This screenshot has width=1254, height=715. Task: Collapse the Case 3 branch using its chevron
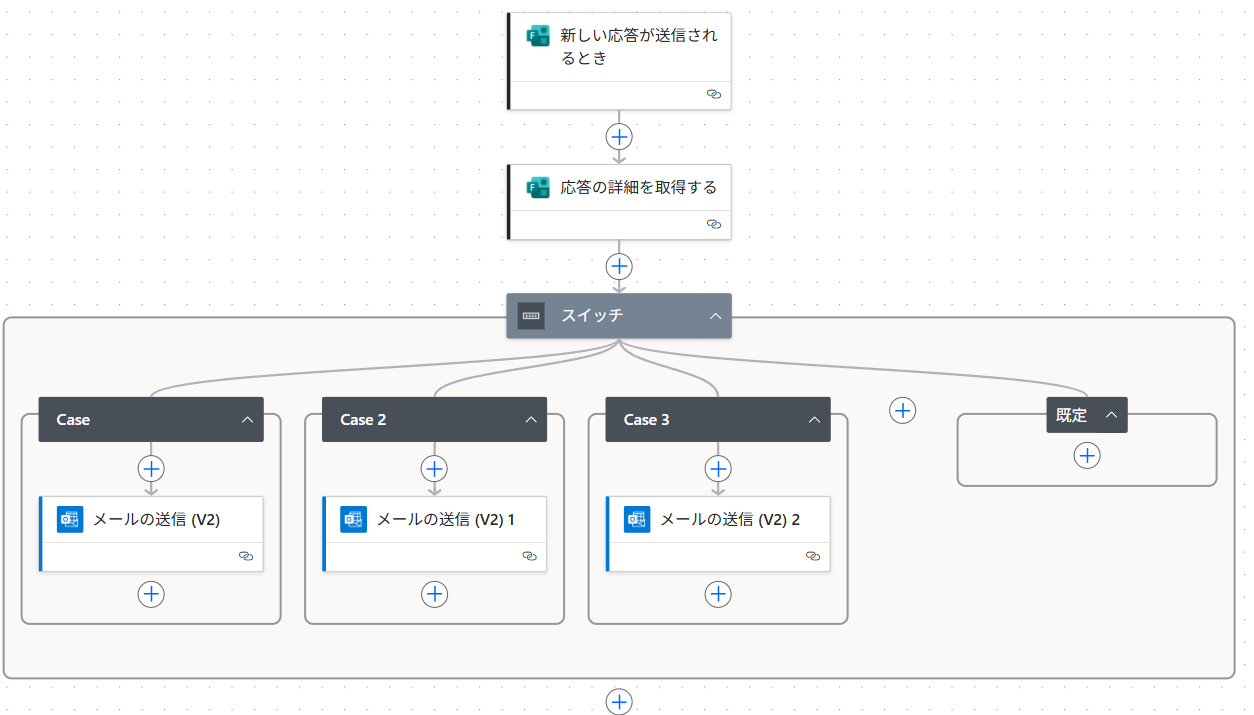point(814,420)
